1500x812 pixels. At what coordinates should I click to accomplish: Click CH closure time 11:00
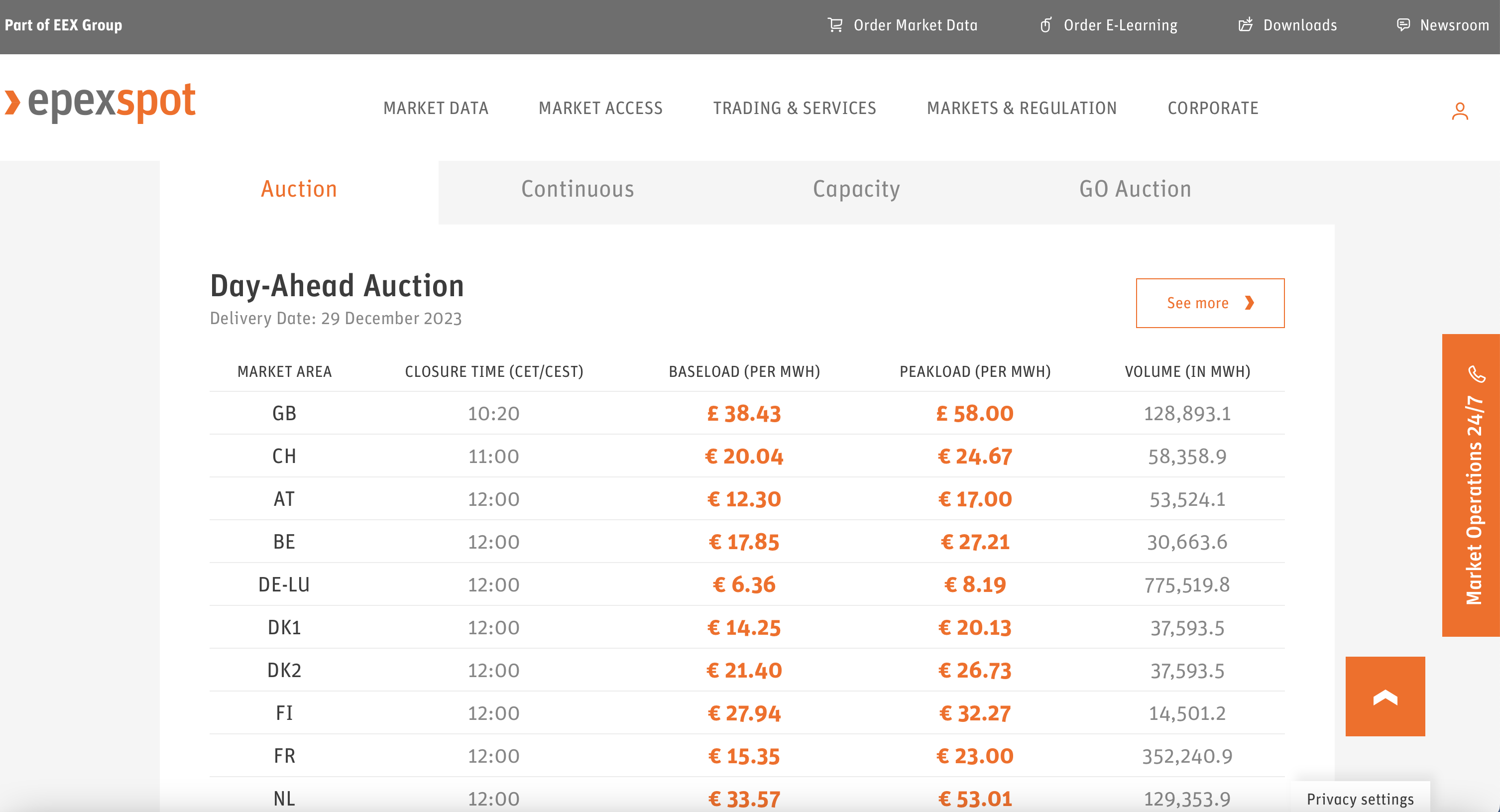click(x=494, y=457)
